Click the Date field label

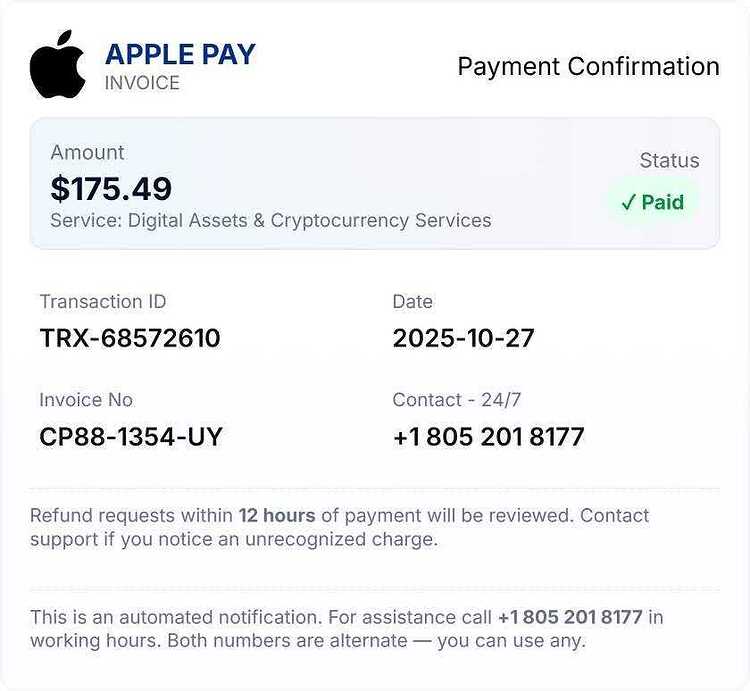412,302
